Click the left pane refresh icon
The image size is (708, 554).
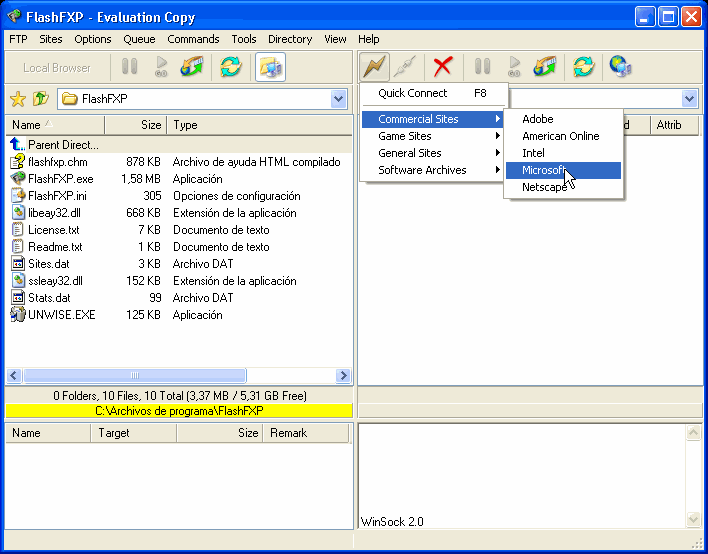[x=231, y=67]
